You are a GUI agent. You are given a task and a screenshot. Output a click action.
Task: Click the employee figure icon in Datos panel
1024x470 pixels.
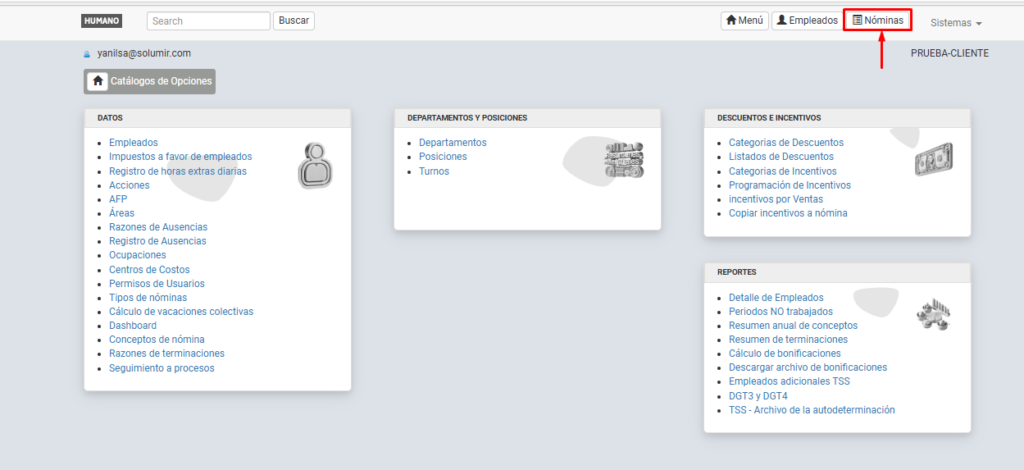[x=314, y=166]
